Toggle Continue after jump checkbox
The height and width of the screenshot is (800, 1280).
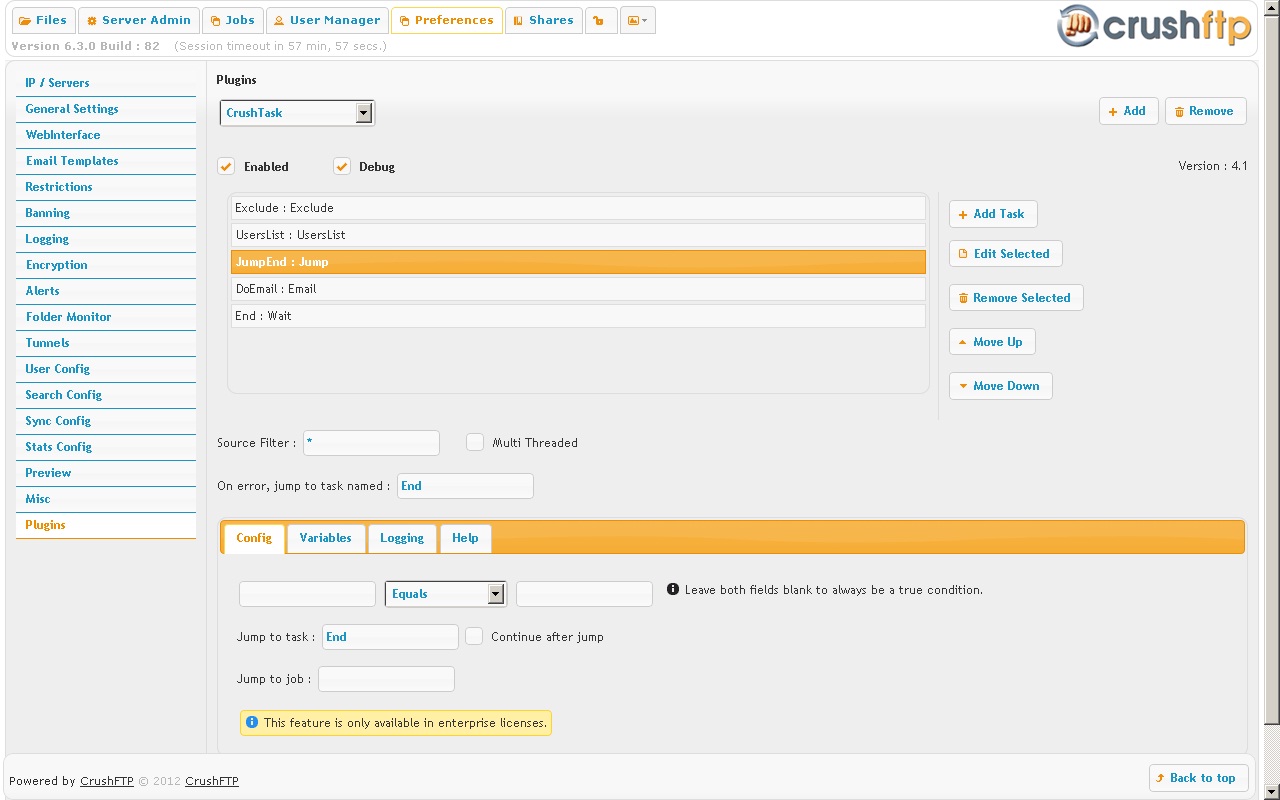coord(474,636)
